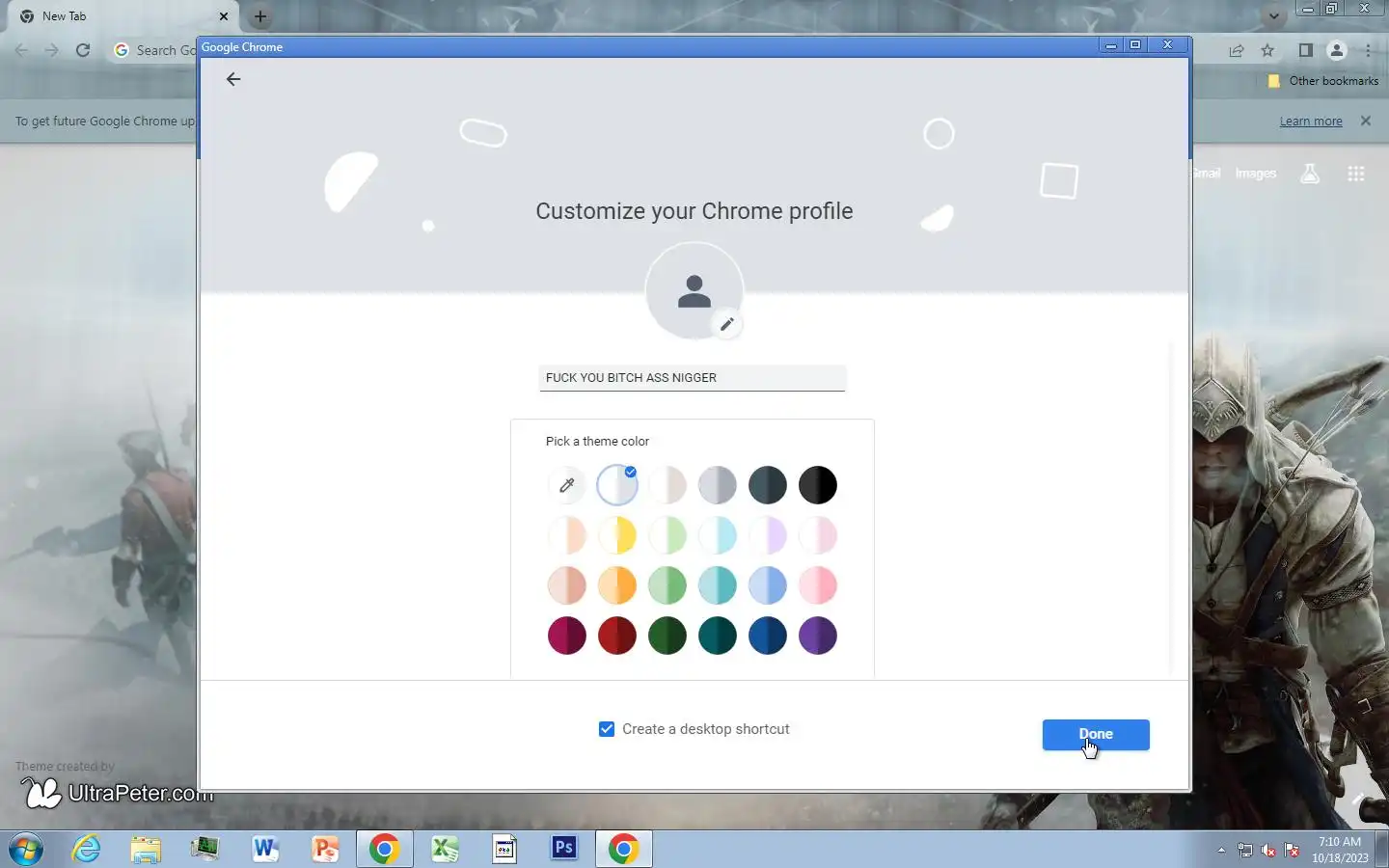
Task: Launch Photoshop from taskbar
Action: pos(564,849)
